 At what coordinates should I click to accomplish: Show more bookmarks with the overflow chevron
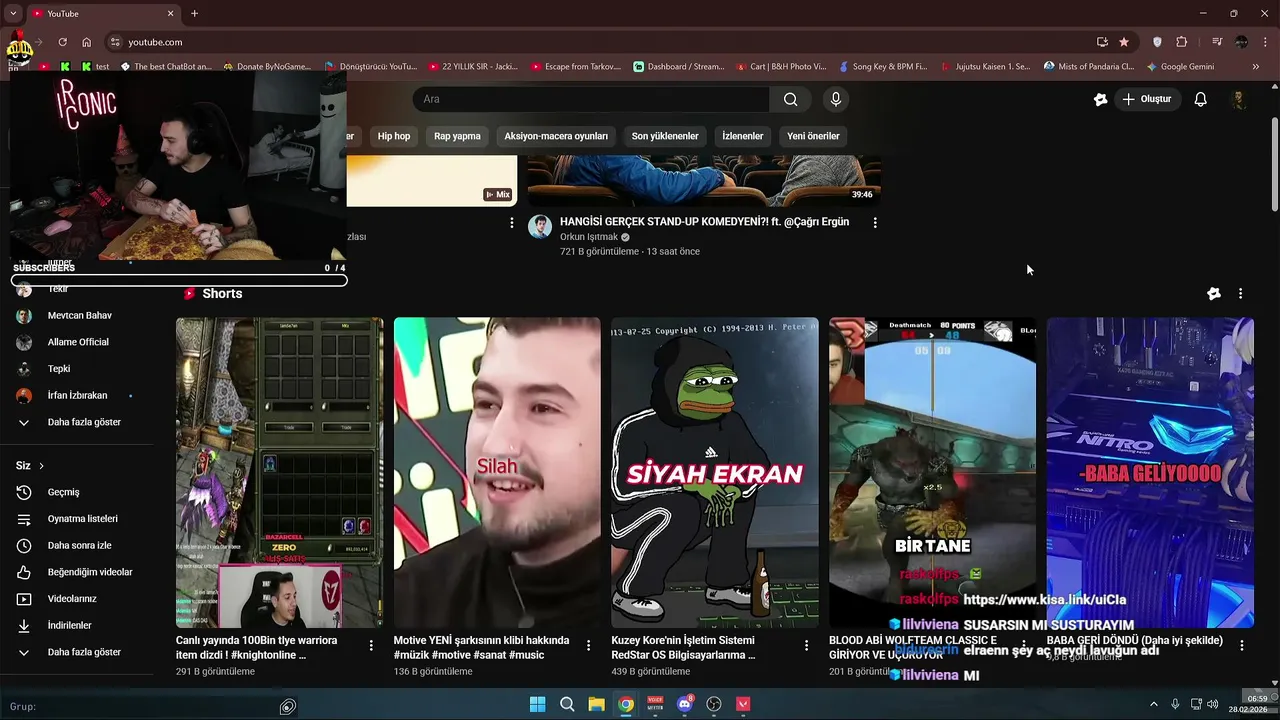pyautogui.click(x=1256, y=67)
